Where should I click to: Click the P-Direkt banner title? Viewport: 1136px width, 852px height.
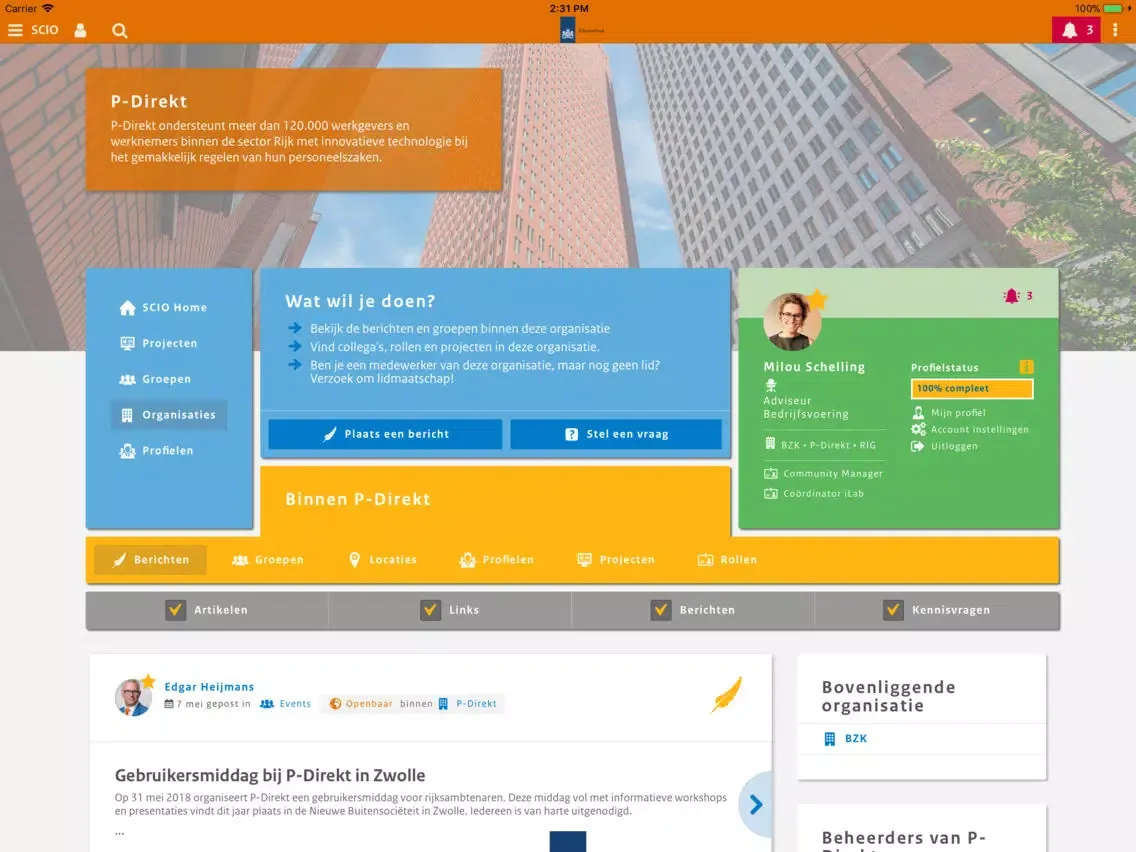coord(149,101)
